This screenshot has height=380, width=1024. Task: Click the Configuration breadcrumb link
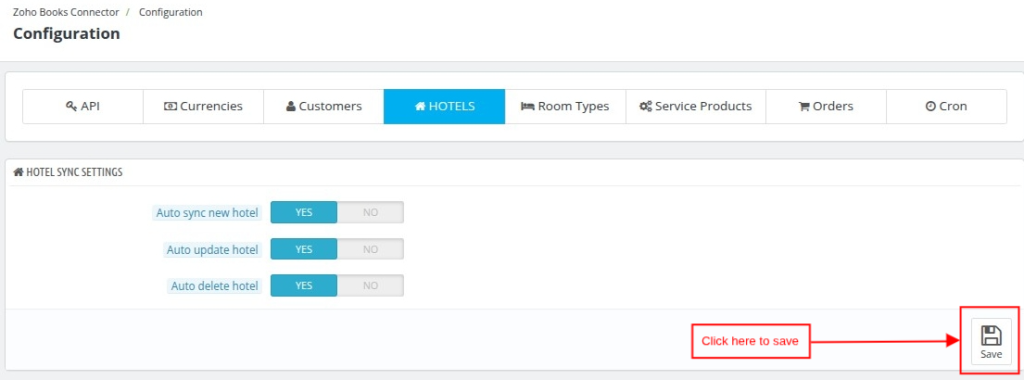(170, 12)
